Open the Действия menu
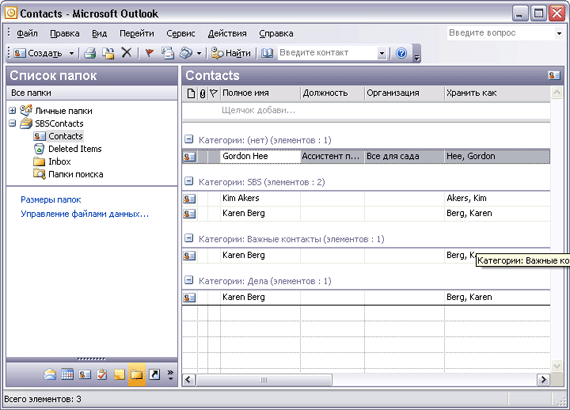 click(227, 33)
